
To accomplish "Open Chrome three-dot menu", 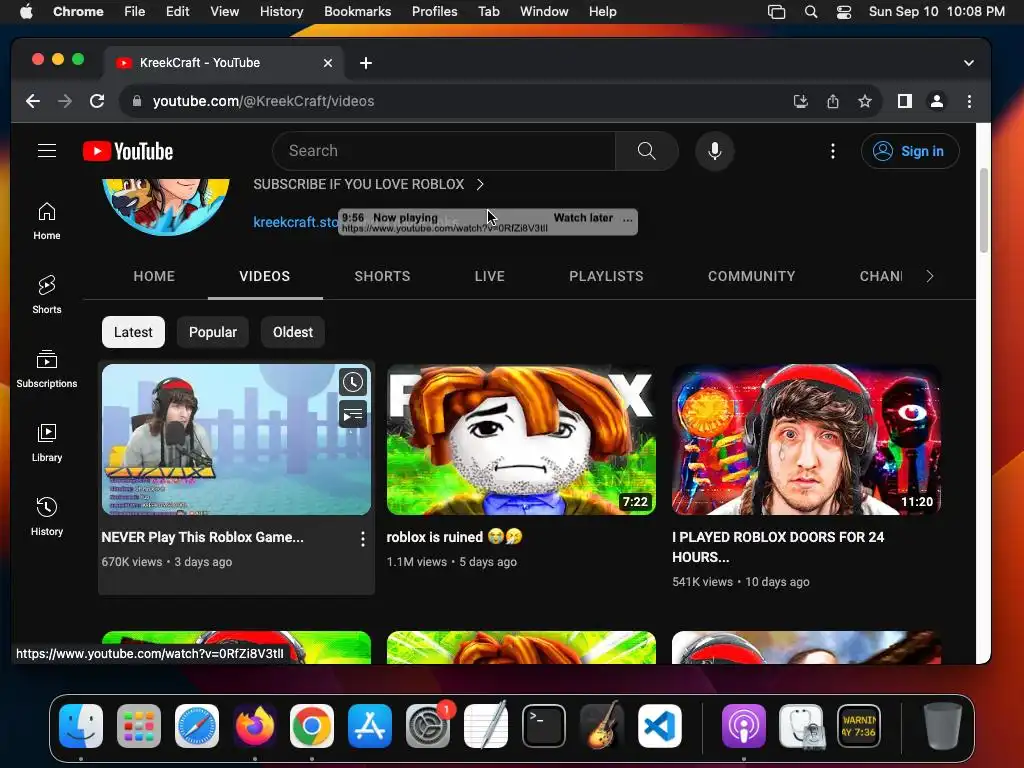I will pos(969,101).
